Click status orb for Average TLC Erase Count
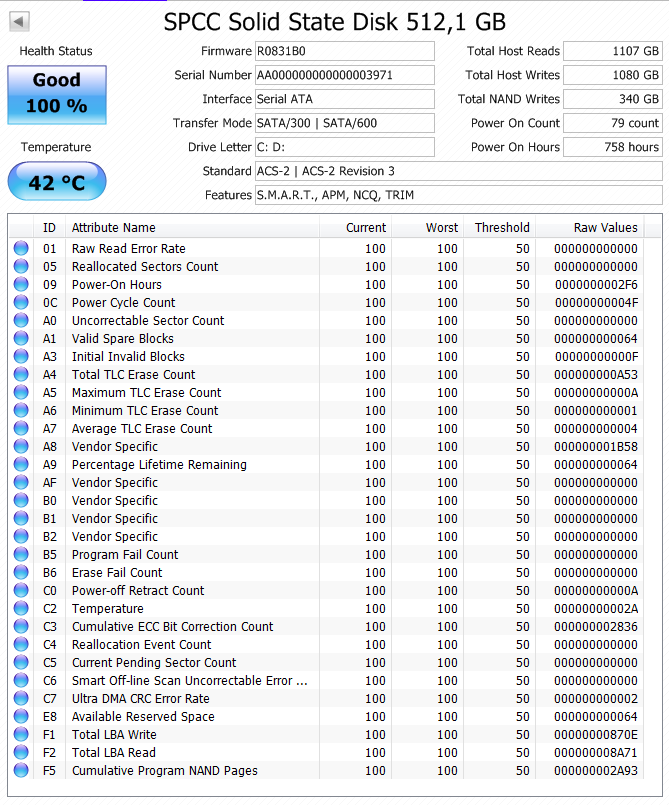This screenshot has width=669, height=805. pyautogui.click(x=21, y=428)
